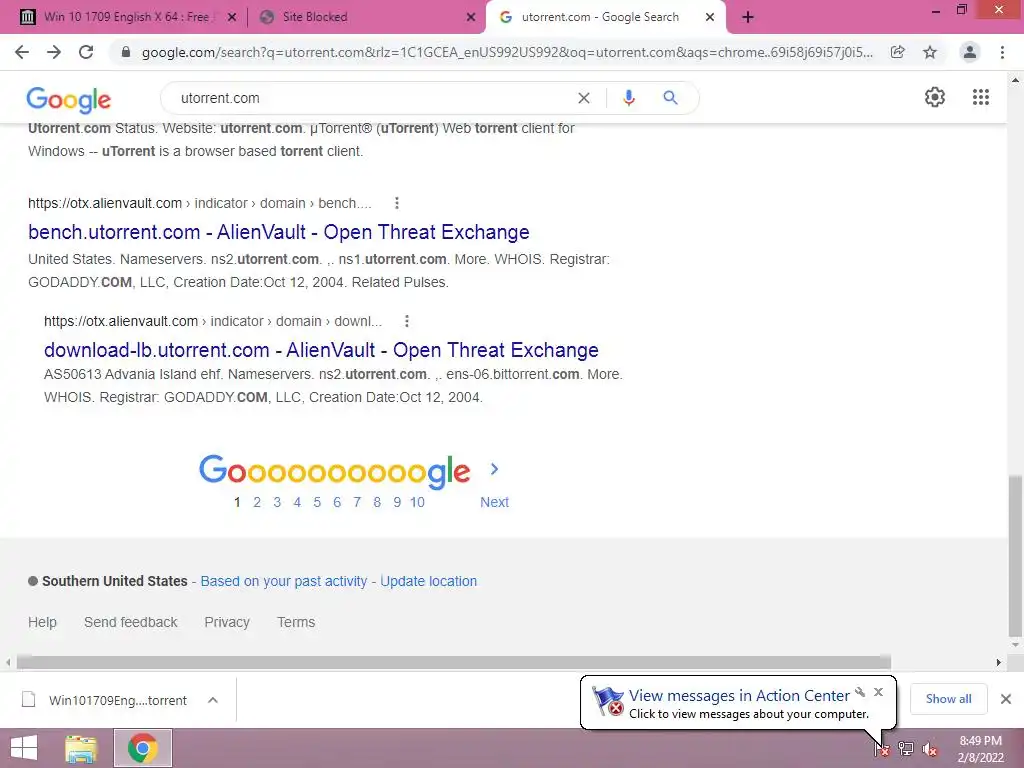This screenshot has width=1024, height=768.
Task: Open the notification wrench options icon
Action: [860, 692]
